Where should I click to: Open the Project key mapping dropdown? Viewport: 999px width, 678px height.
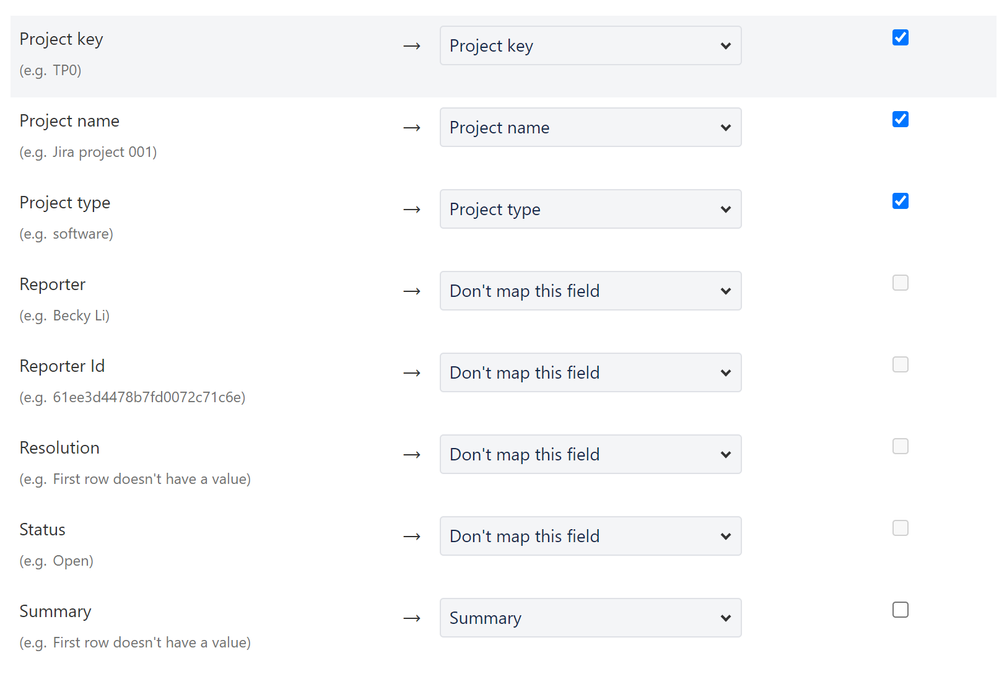click(x=590, y=46)
